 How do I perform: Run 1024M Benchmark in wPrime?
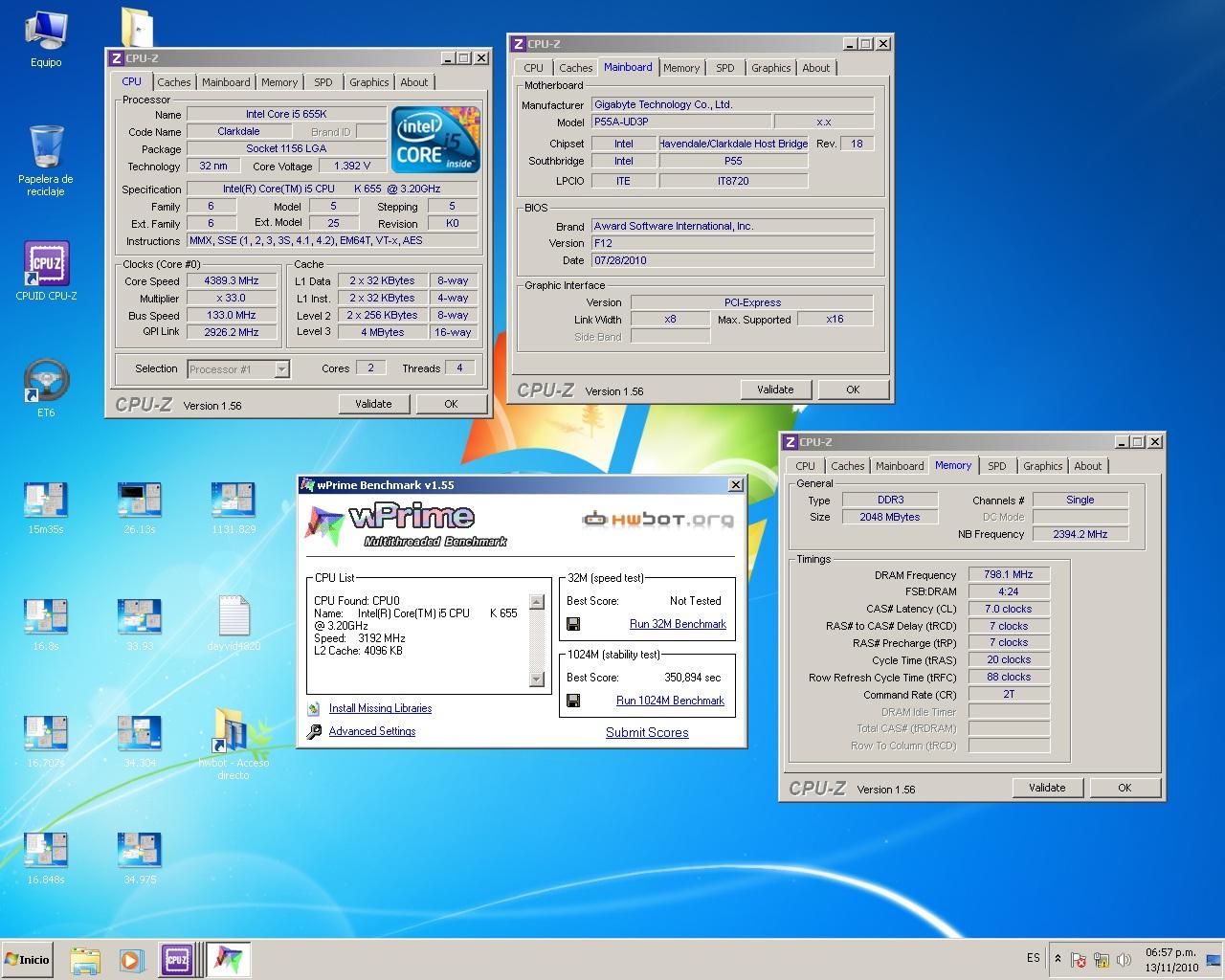click(x=670, y=701)
